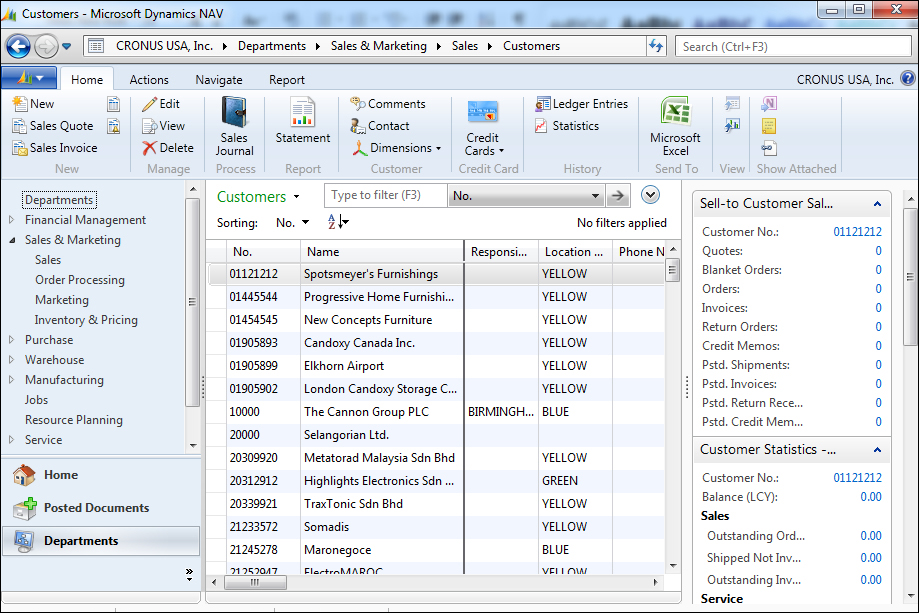Image resolution: width=919 pixels, height=613 pixels.
Task: Collapse the Customer Statistics factbox
Action: pyautogui.click(x=877, y=450)
